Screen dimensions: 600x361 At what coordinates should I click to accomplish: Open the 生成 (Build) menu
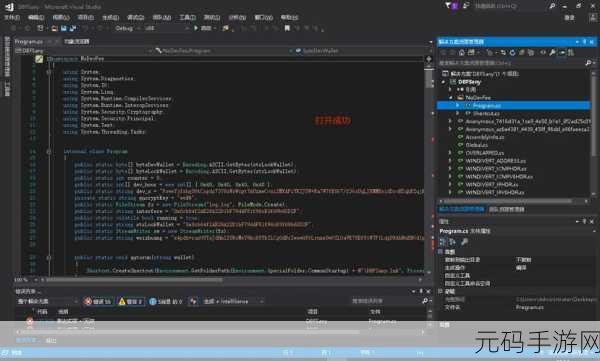coord(111,17)
